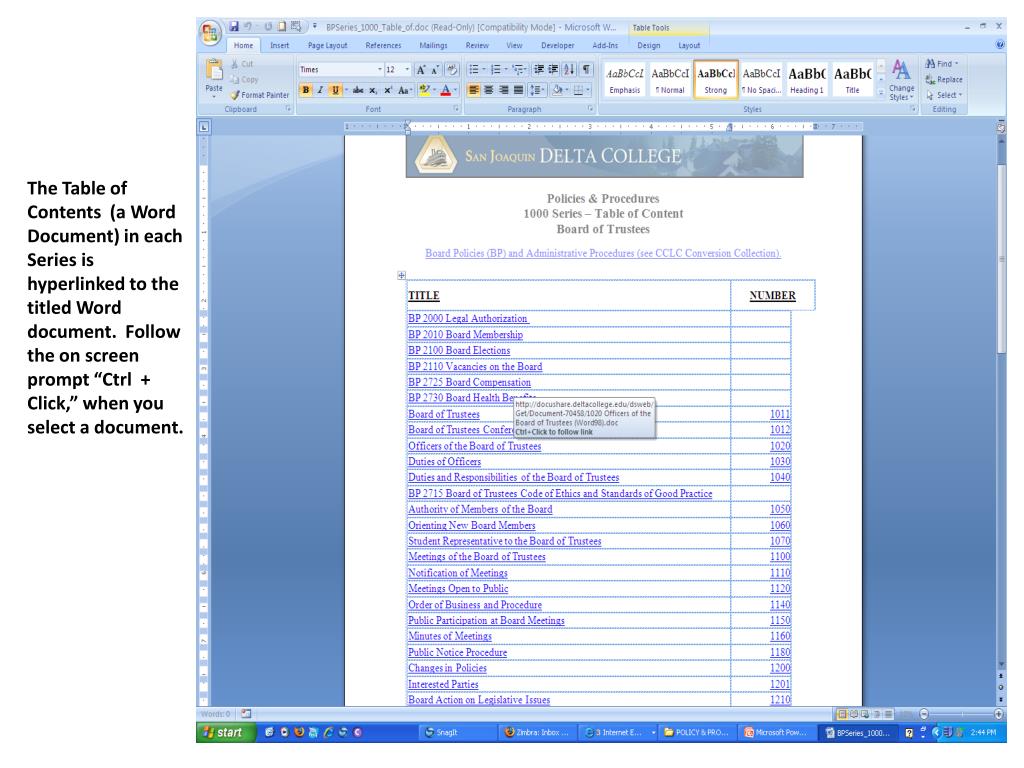Click the Format Painter tool
The image size is (1024, 768).
pos(259,95)
